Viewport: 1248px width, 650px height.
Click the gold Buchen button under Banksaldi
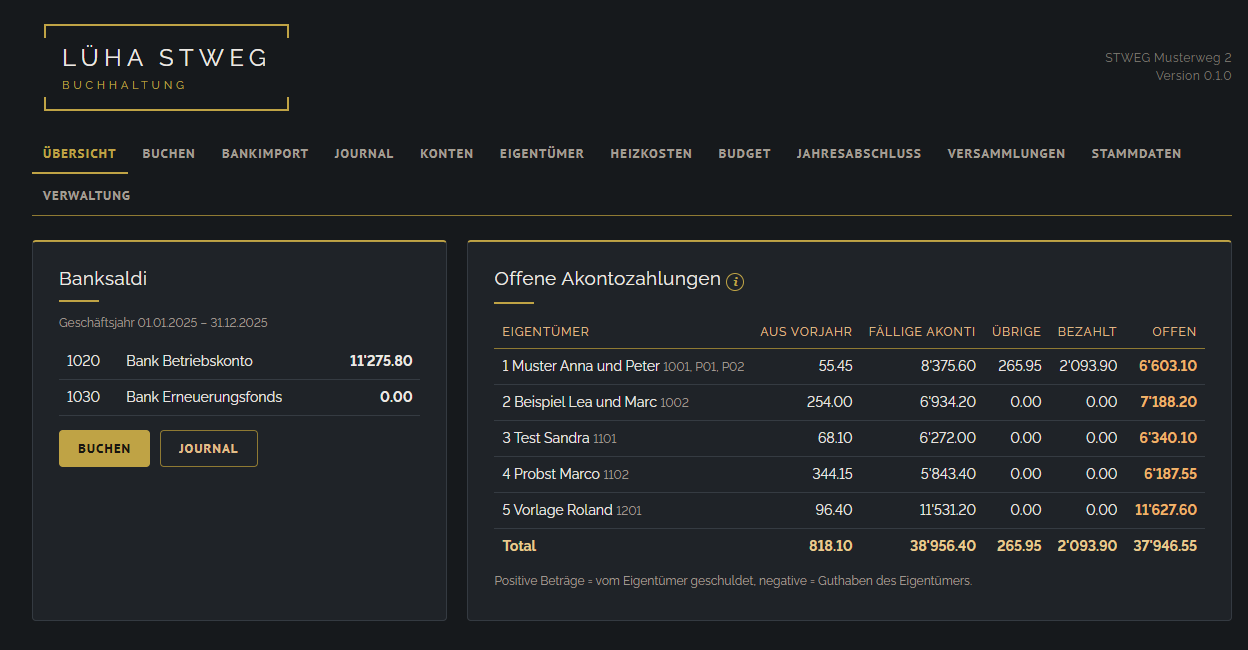[x=104, y=448]
